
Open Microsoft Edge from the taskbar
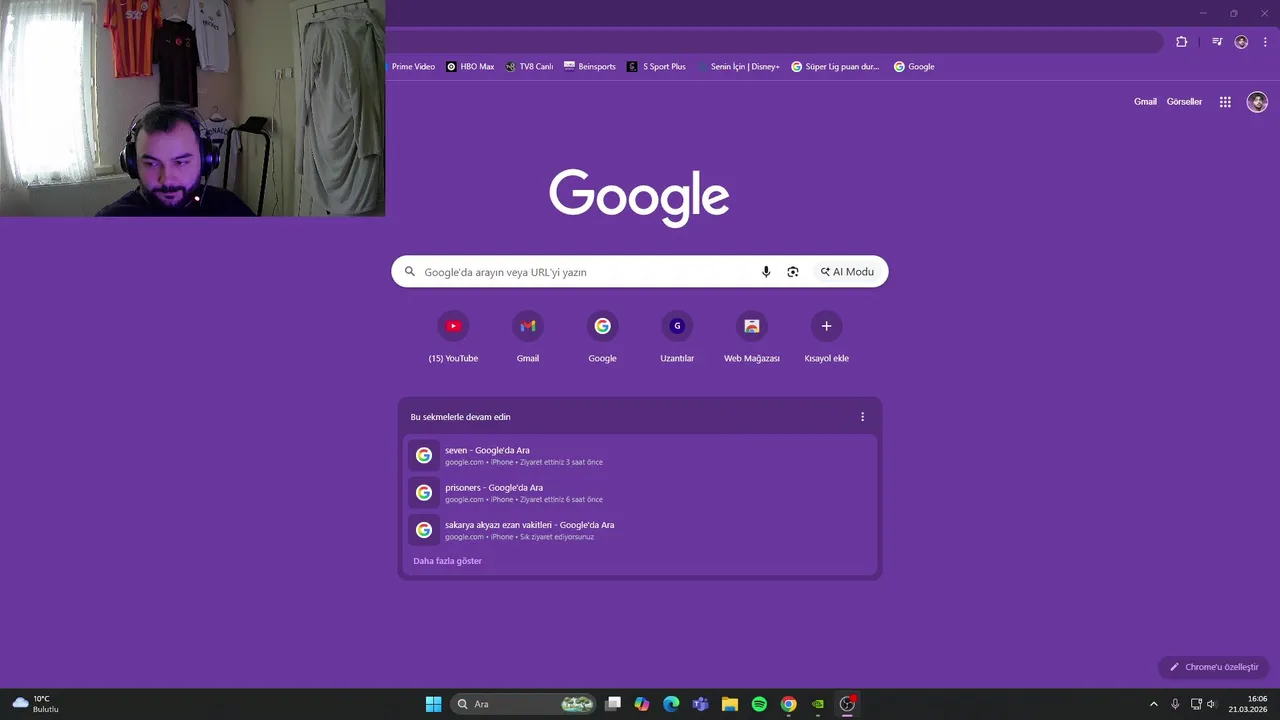(671, 704)
